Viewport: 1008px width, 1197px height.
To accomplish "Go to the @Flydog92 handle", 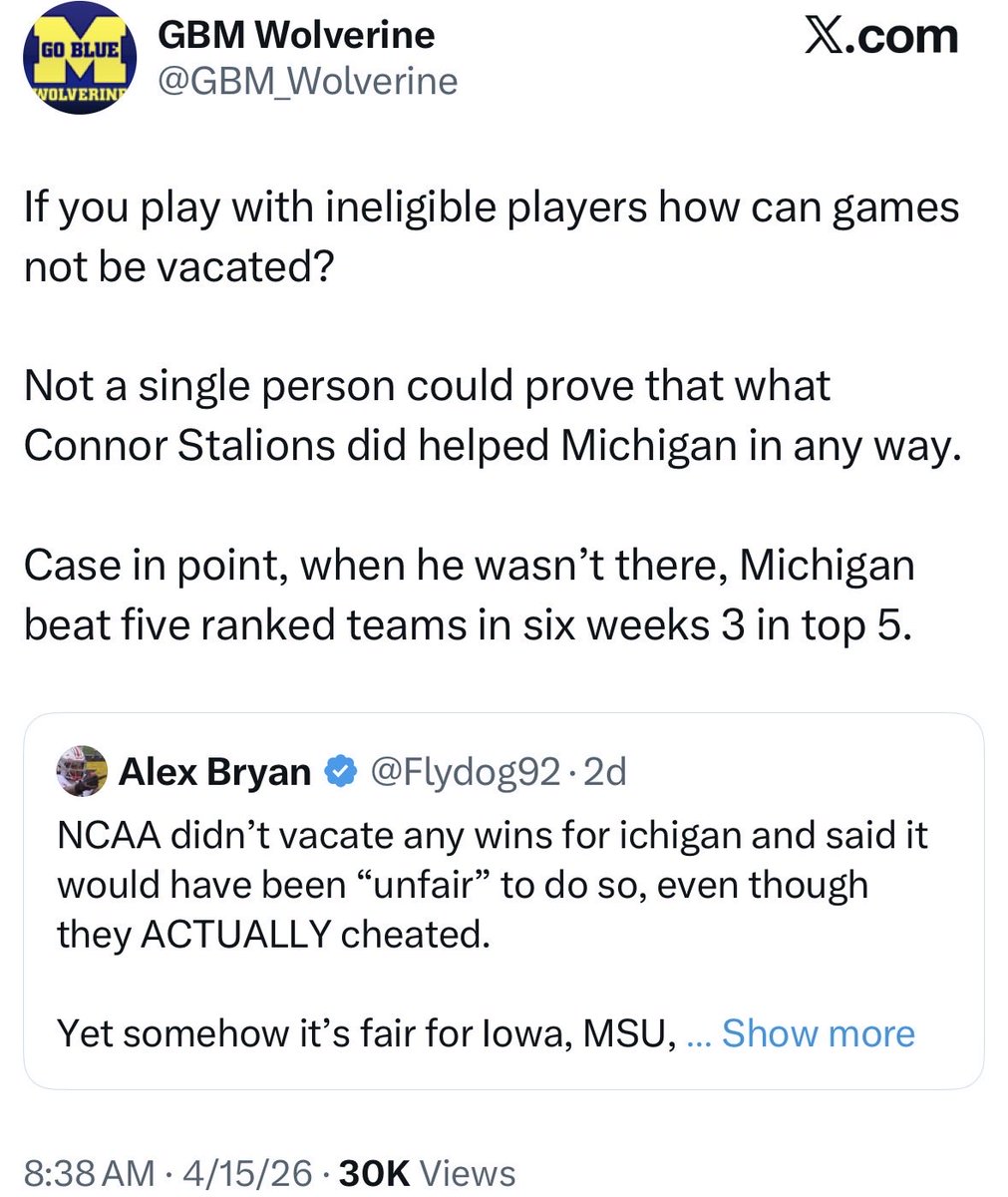I will pos(466,771).
